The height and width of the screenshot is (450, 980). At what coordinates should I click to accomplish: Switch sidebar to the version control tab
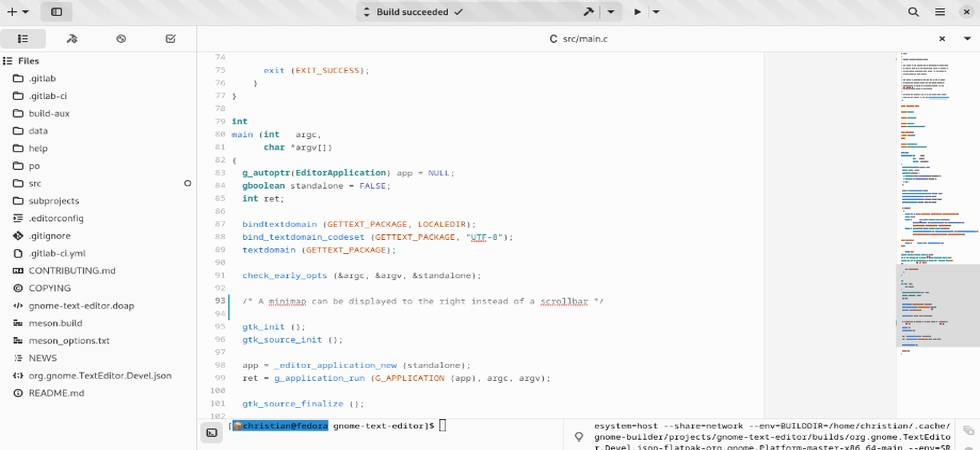[x=121, y=39]
